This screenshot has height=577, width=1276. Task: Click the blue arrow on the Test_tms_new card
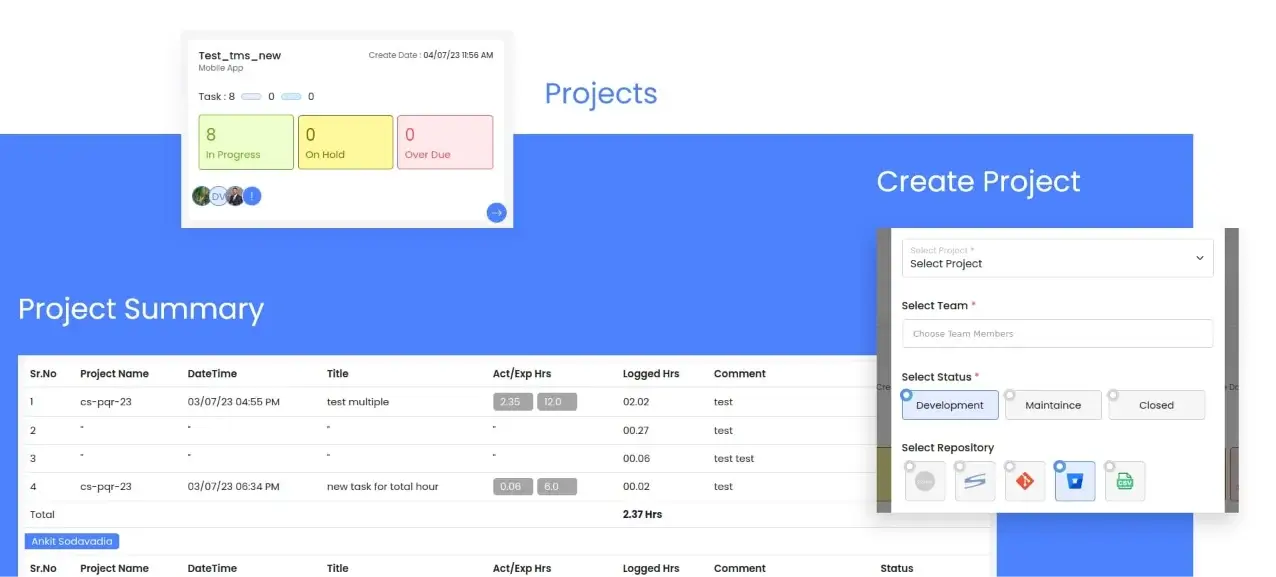click(x=496, y=212)
